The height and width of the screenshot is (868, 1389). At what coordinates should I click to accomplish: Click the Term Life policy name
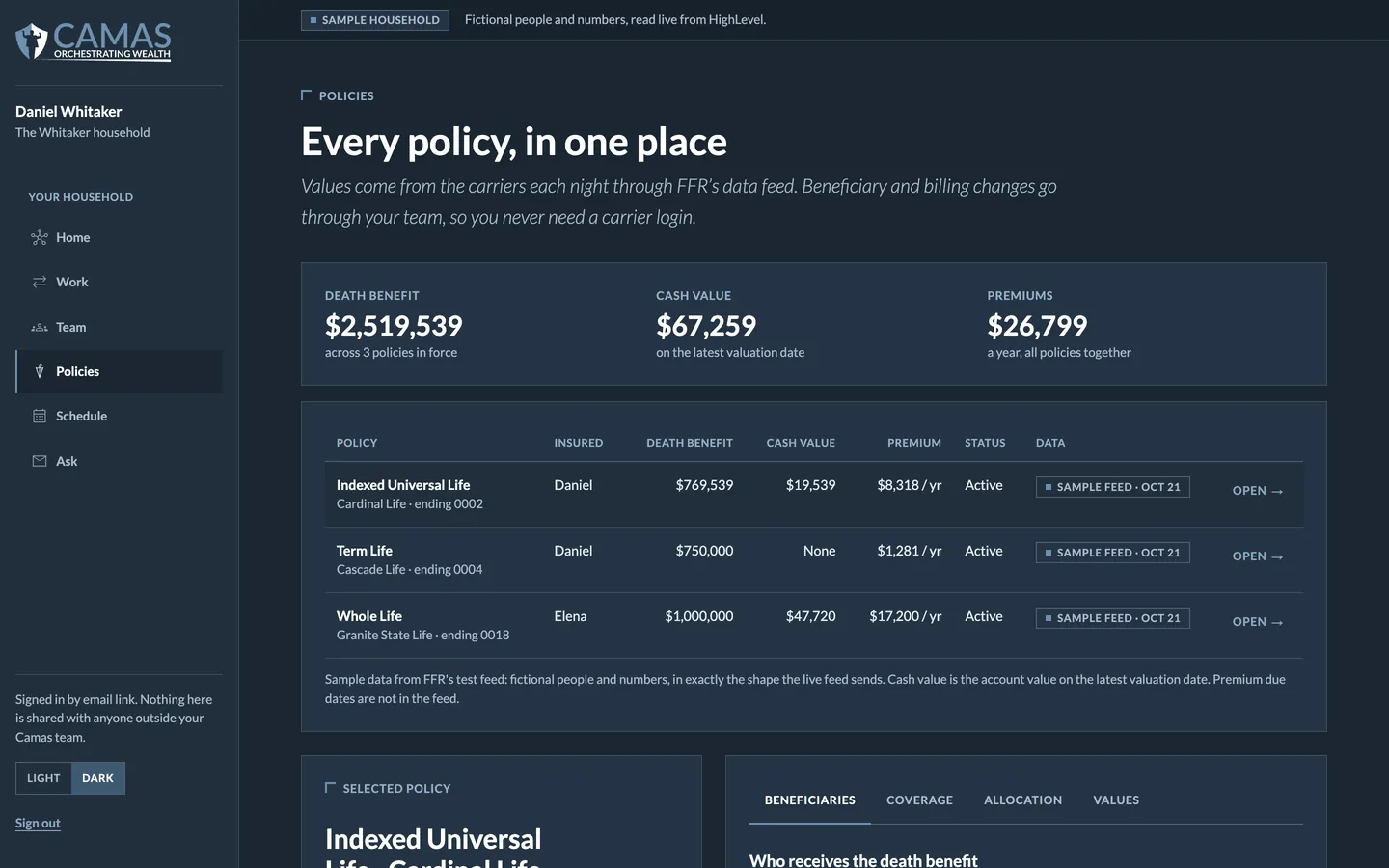tap(365, 551)
